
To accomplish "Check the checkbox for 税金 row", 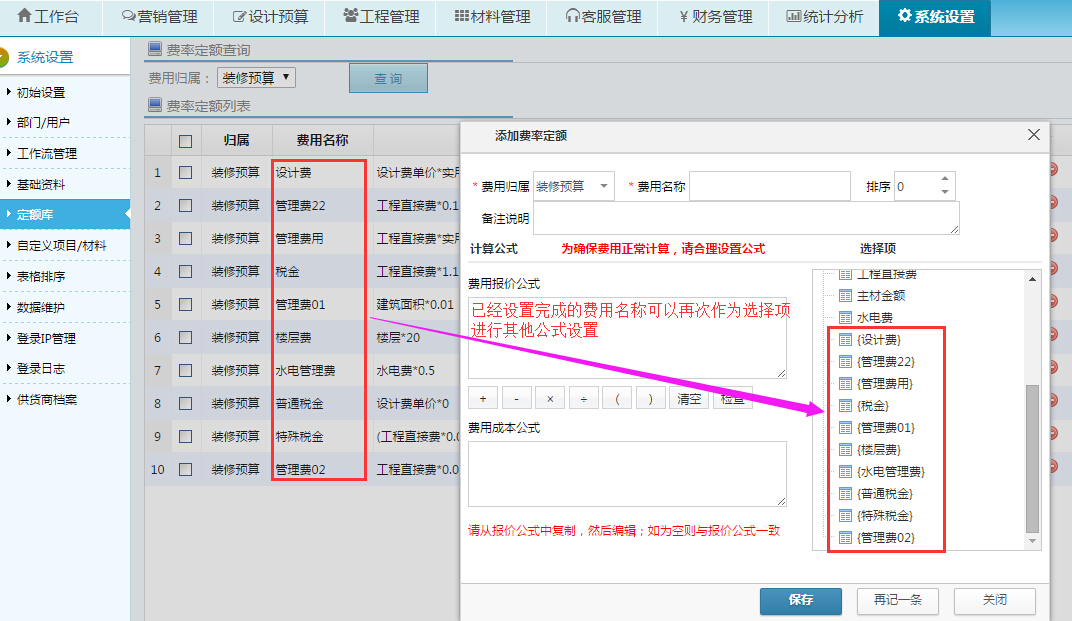I will (185, 271).
